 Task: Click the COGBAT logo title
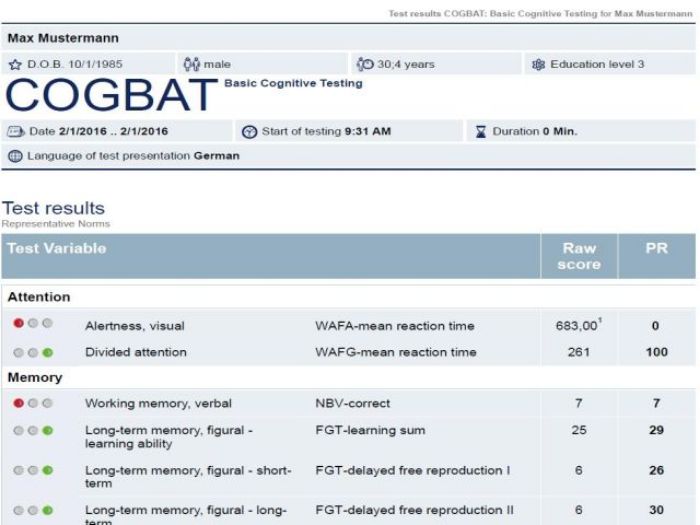click(111, 95)
